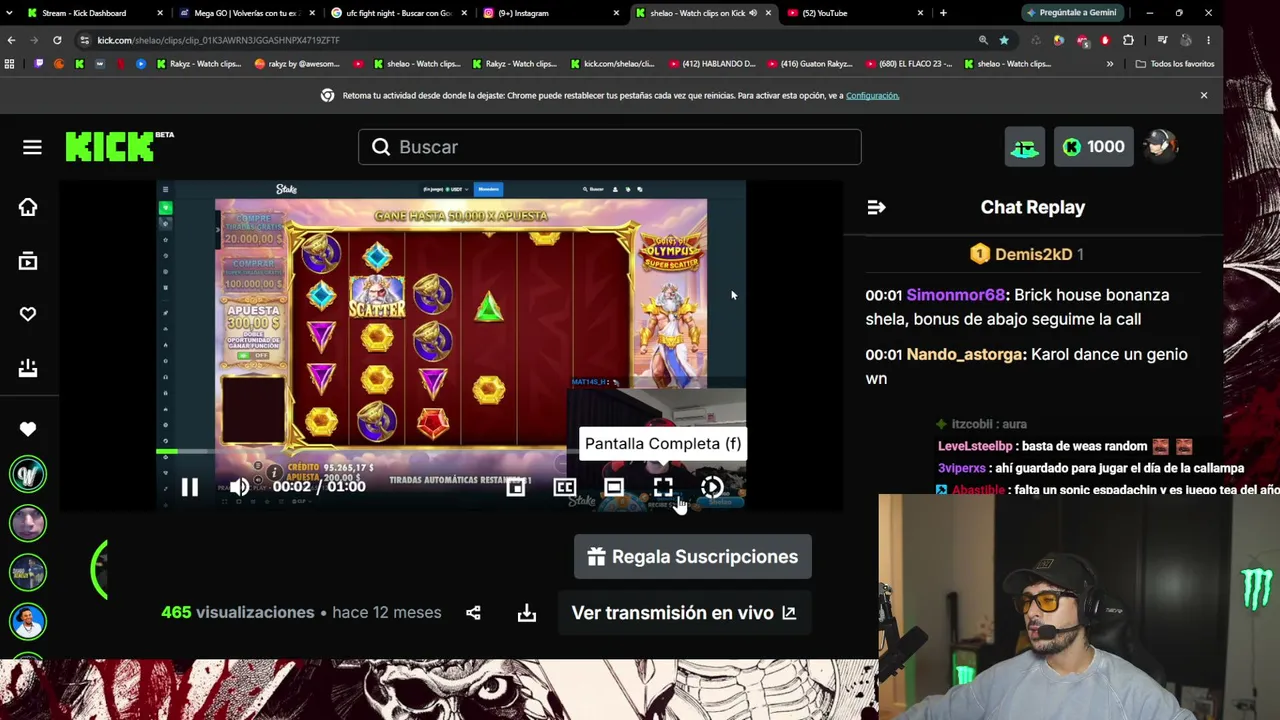This screenshot has height=720, width=1280.
Task: Toggle theater mode on the player
Action: 613,487
